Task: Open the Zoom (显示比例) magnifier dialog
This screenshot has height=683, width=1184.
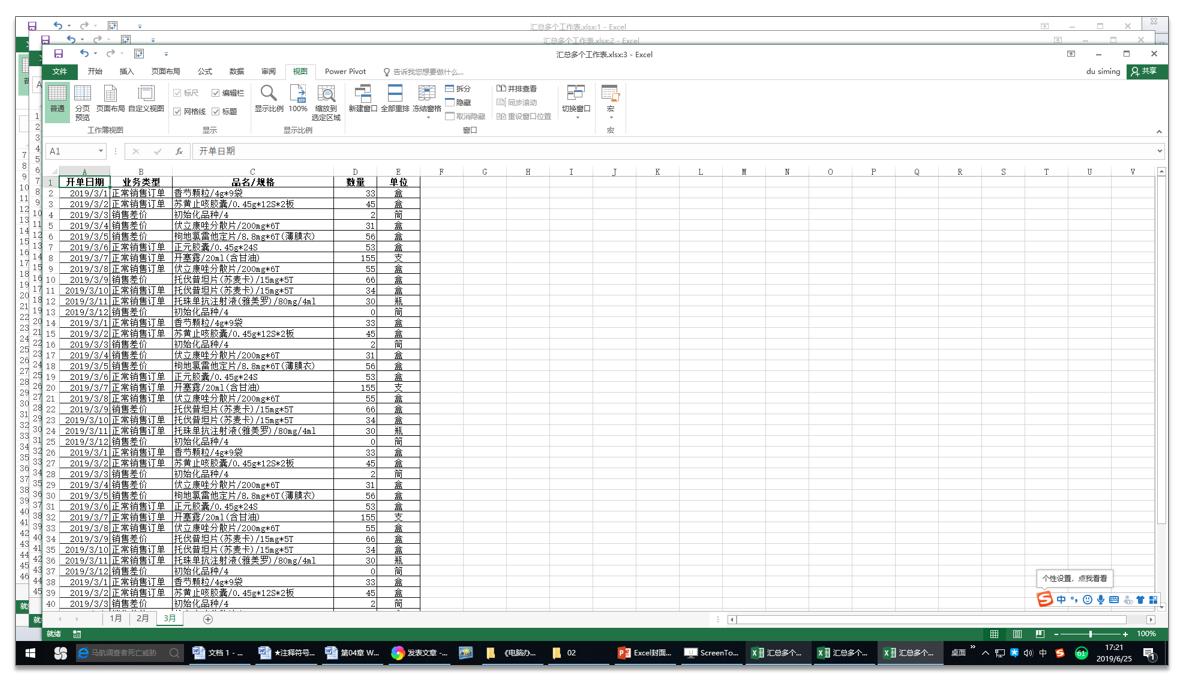Action: pos(268,98)
